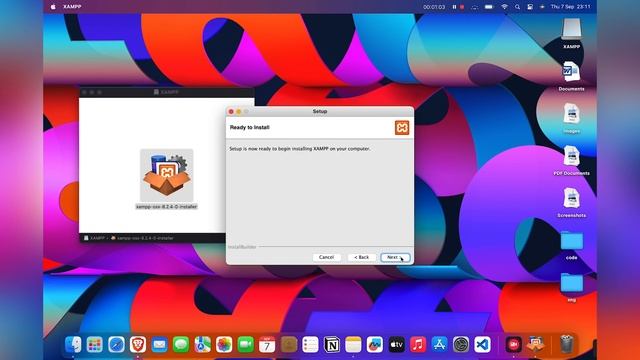
Task: Select the PDF Documents stack on desktop
Action: 571,156
